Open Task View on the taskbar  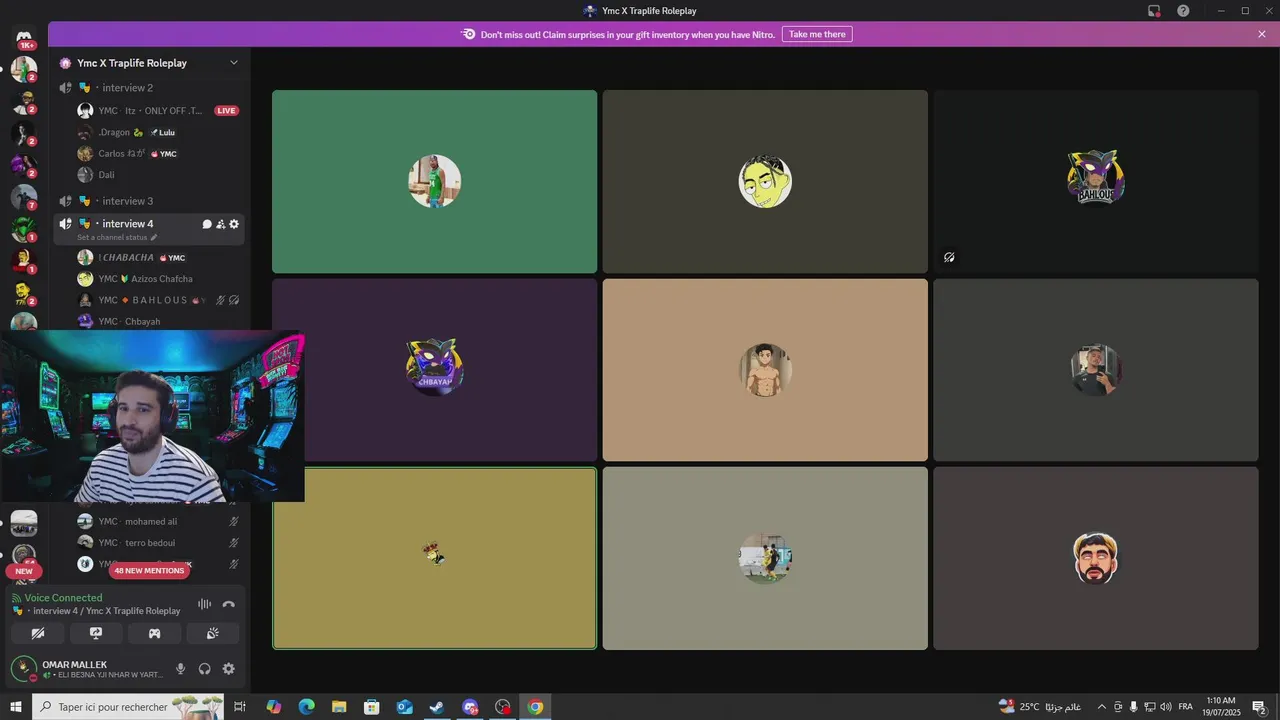pyautogui.click(x=240, y=707)
